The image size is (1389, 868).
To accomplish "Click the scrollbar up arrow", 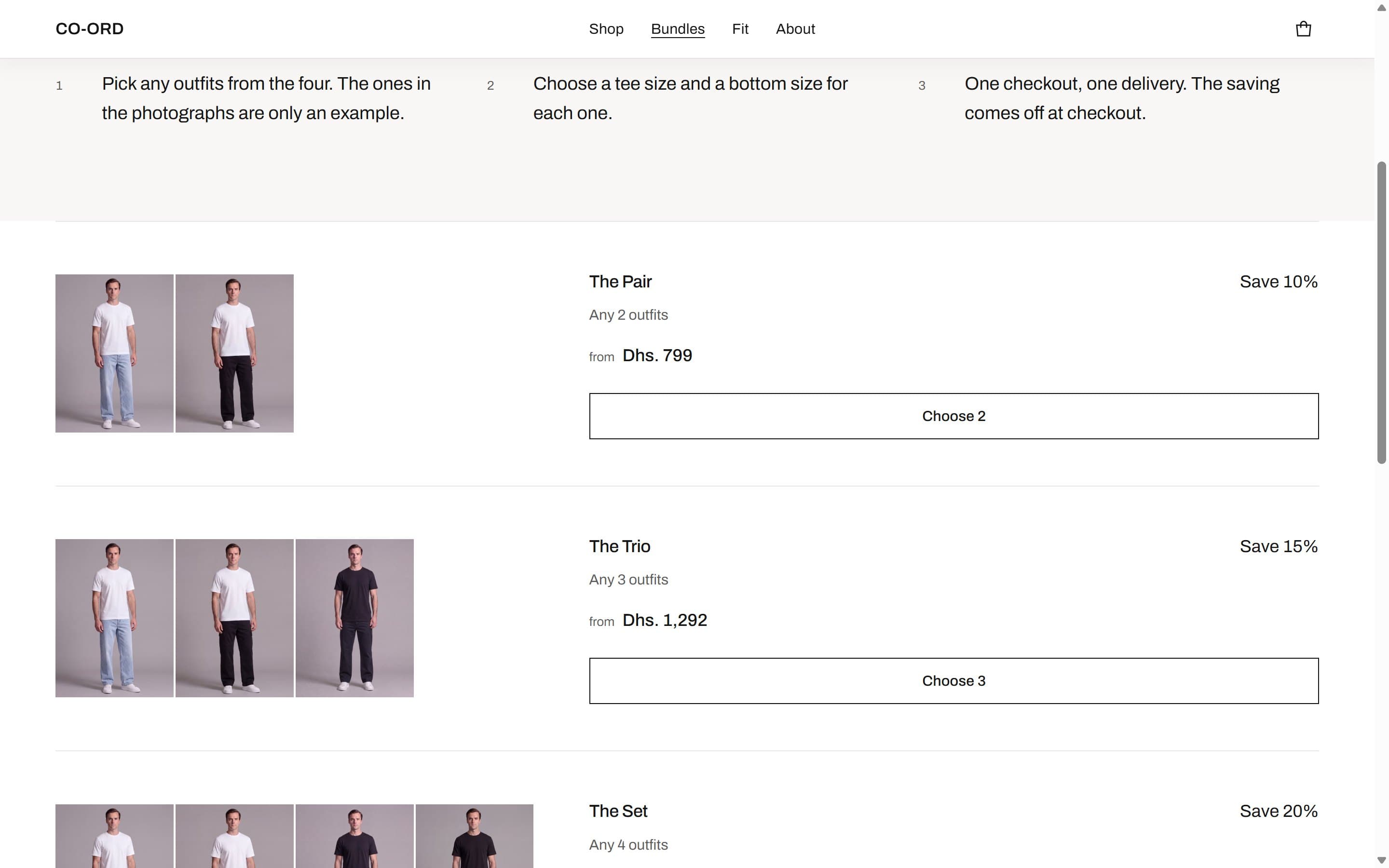I will tap(1382, 7).
